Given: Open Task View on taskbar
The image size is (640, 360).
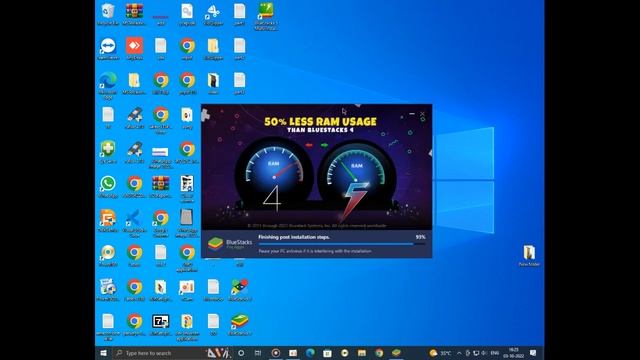Looking at the screenshot, I should click(x=258, y=353).
